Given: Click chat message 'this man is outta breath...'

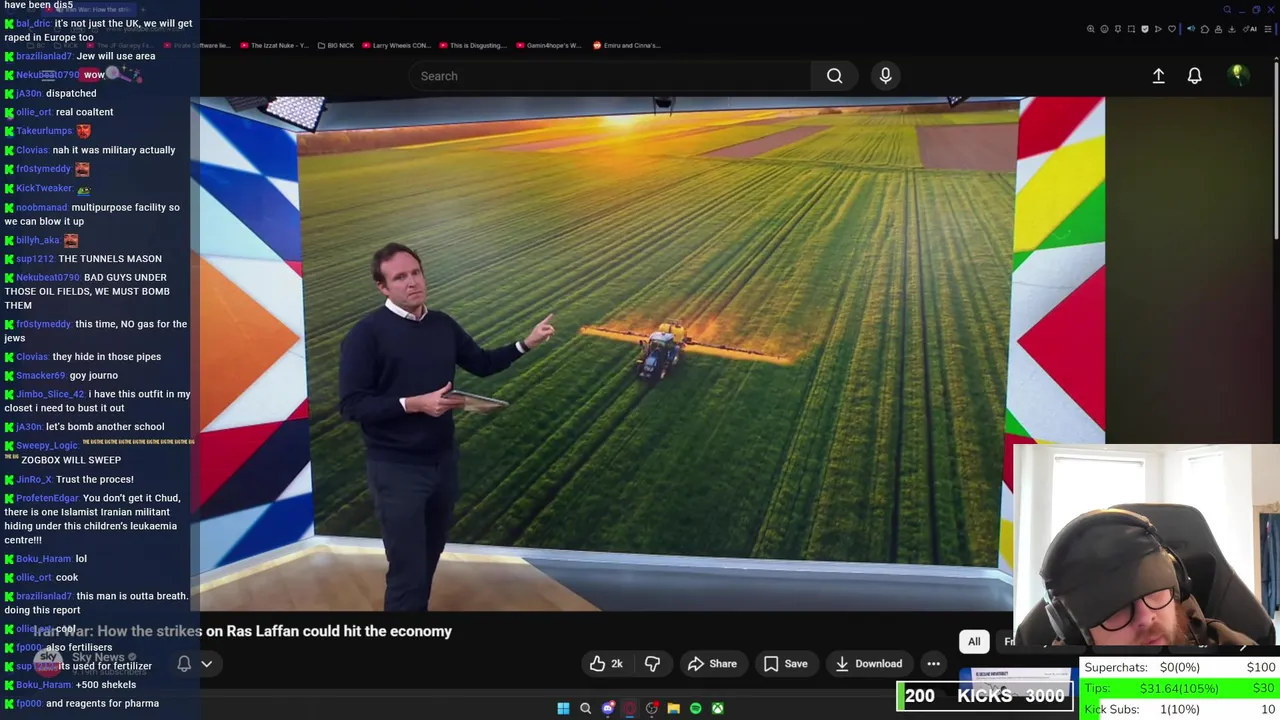Looking at the screenshot, I should coord(96,603).
